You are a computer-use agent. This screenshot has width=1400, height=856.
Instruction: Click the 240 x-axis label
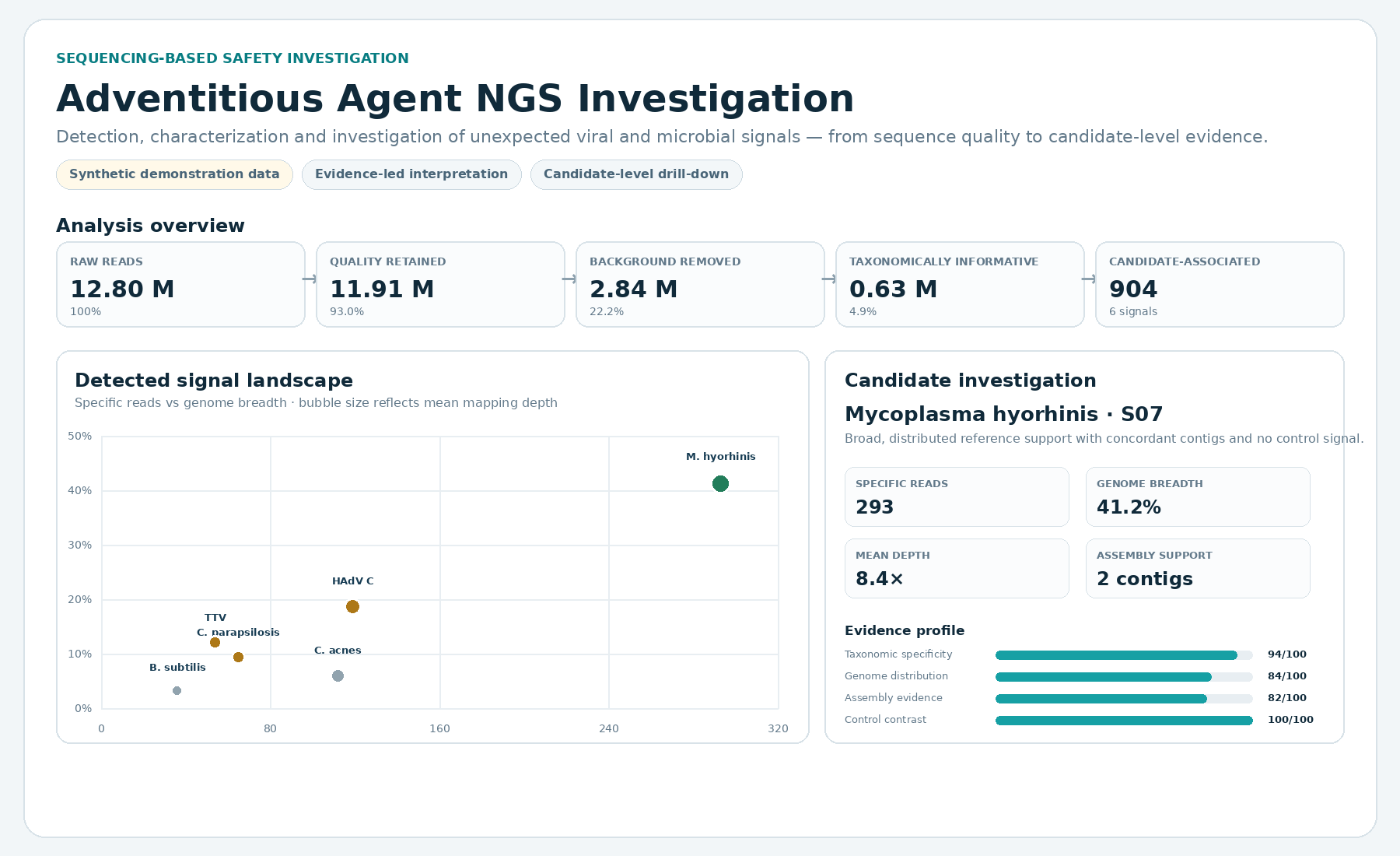(609, 728)
